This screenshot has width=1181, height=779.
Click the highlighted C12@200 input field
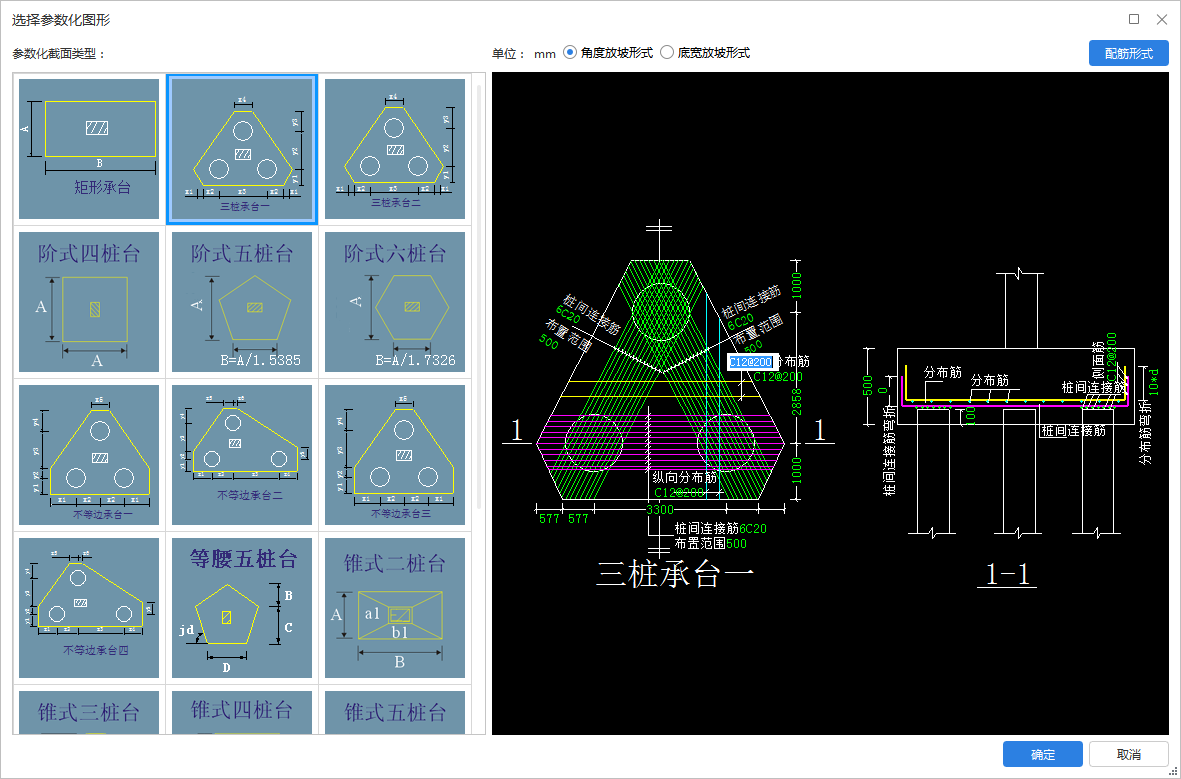click(751, 362)
